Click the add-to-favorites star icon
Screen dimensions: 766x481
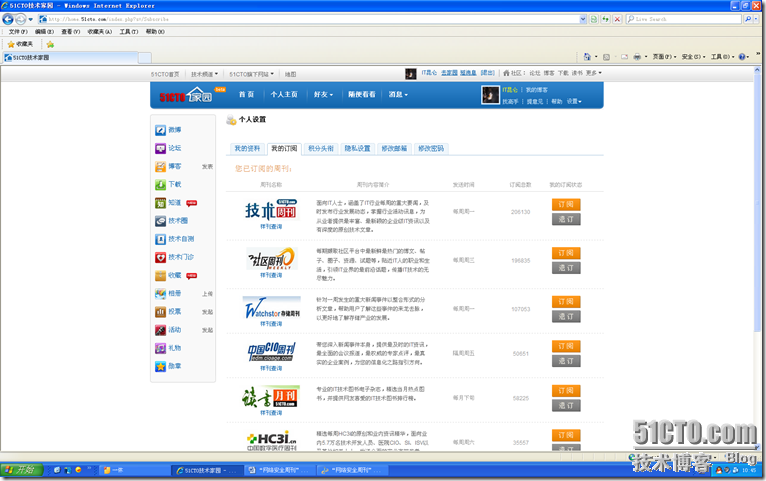(50, 44)
